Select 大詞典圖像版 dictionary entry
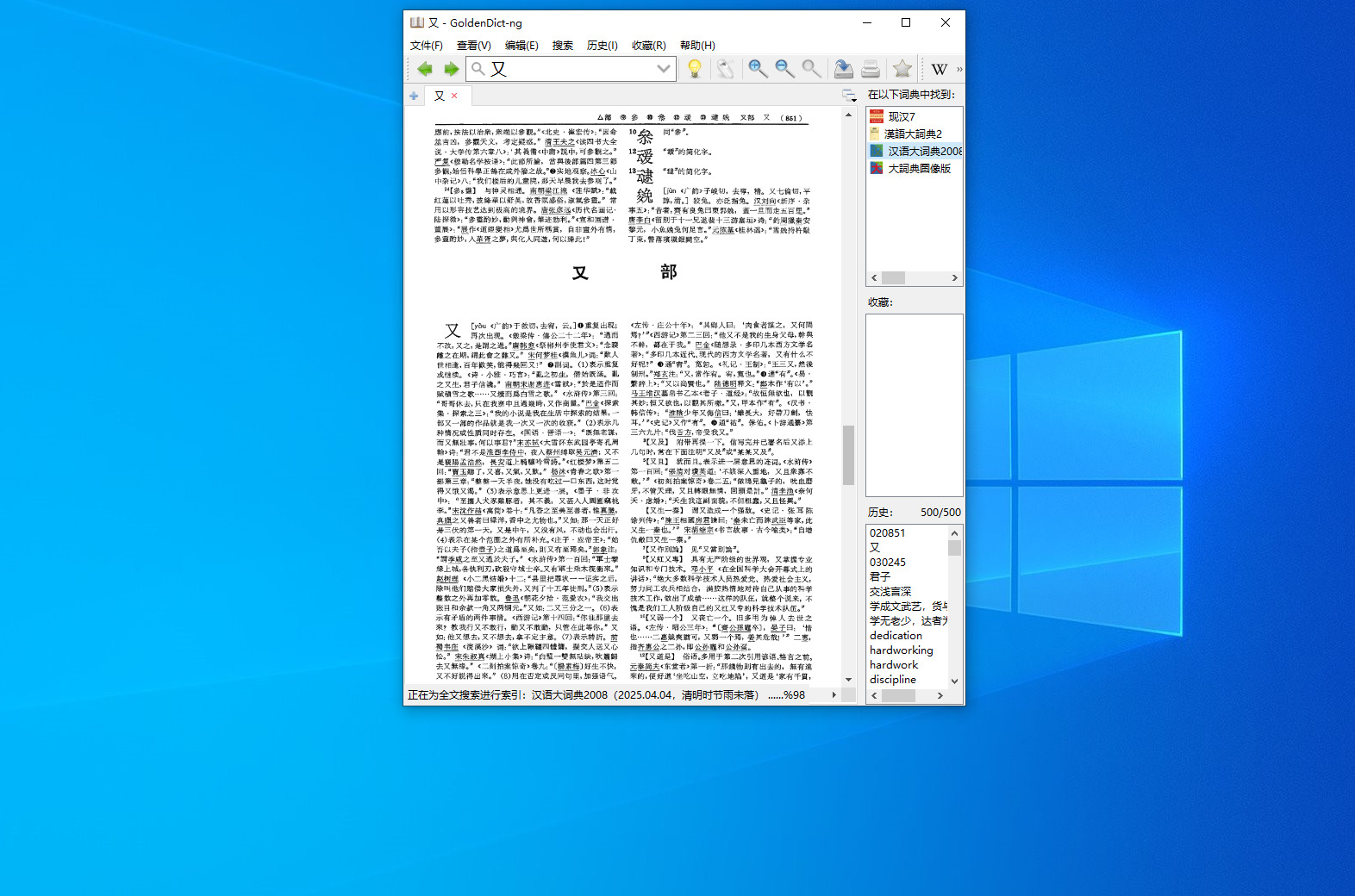 click(915, 168)
